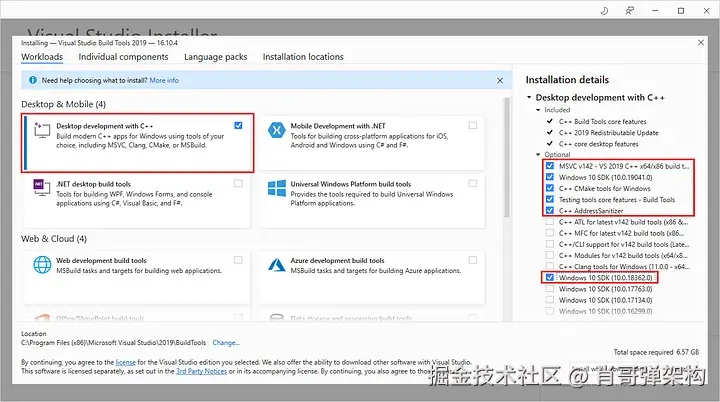Toggle night mode icon in title bar

coord(604,11)
